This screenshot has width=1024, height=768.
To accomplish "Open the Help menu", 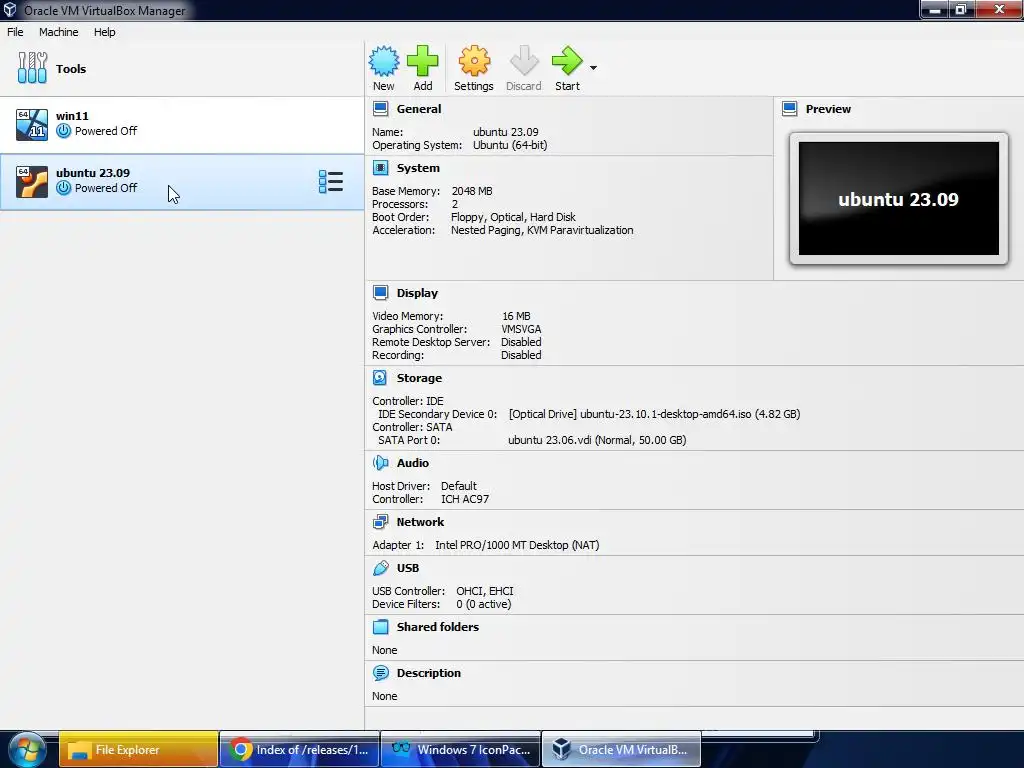I will pos(104,32).
